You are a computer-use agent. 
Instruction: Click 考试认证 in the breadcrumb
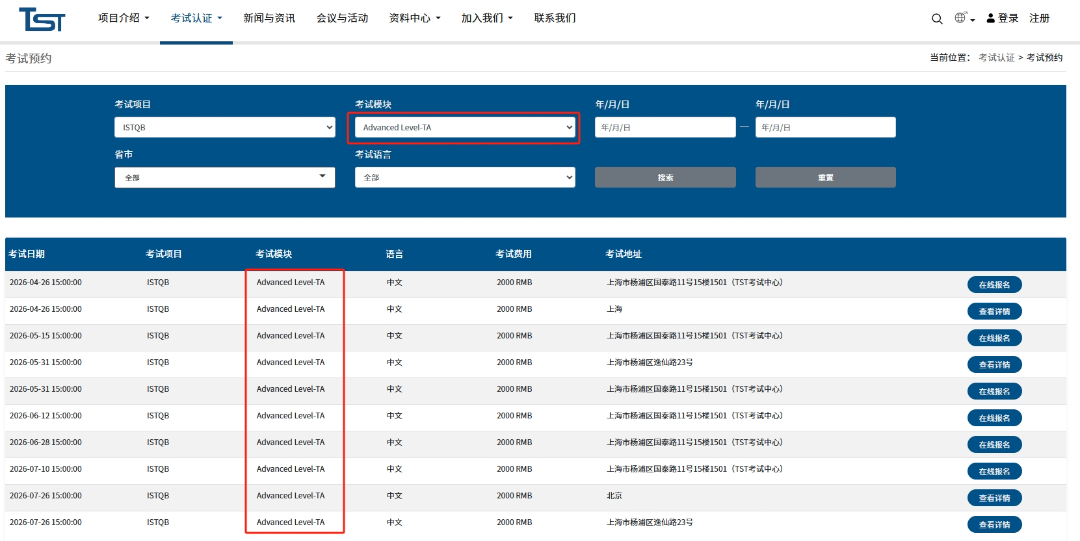(996, 58)
